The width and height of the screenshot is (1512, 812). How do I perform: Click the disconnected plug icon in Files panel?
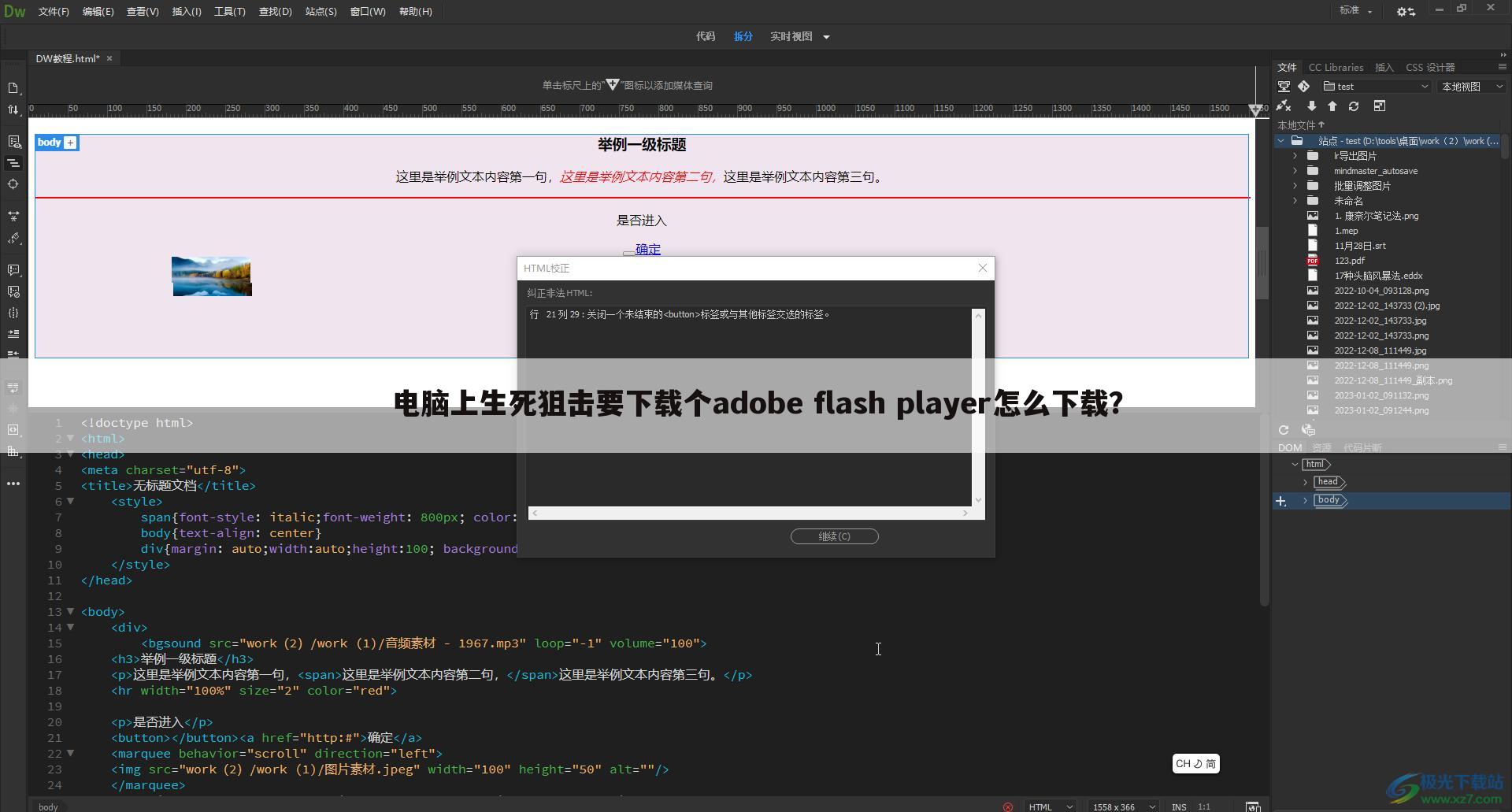coord(1284,106)
